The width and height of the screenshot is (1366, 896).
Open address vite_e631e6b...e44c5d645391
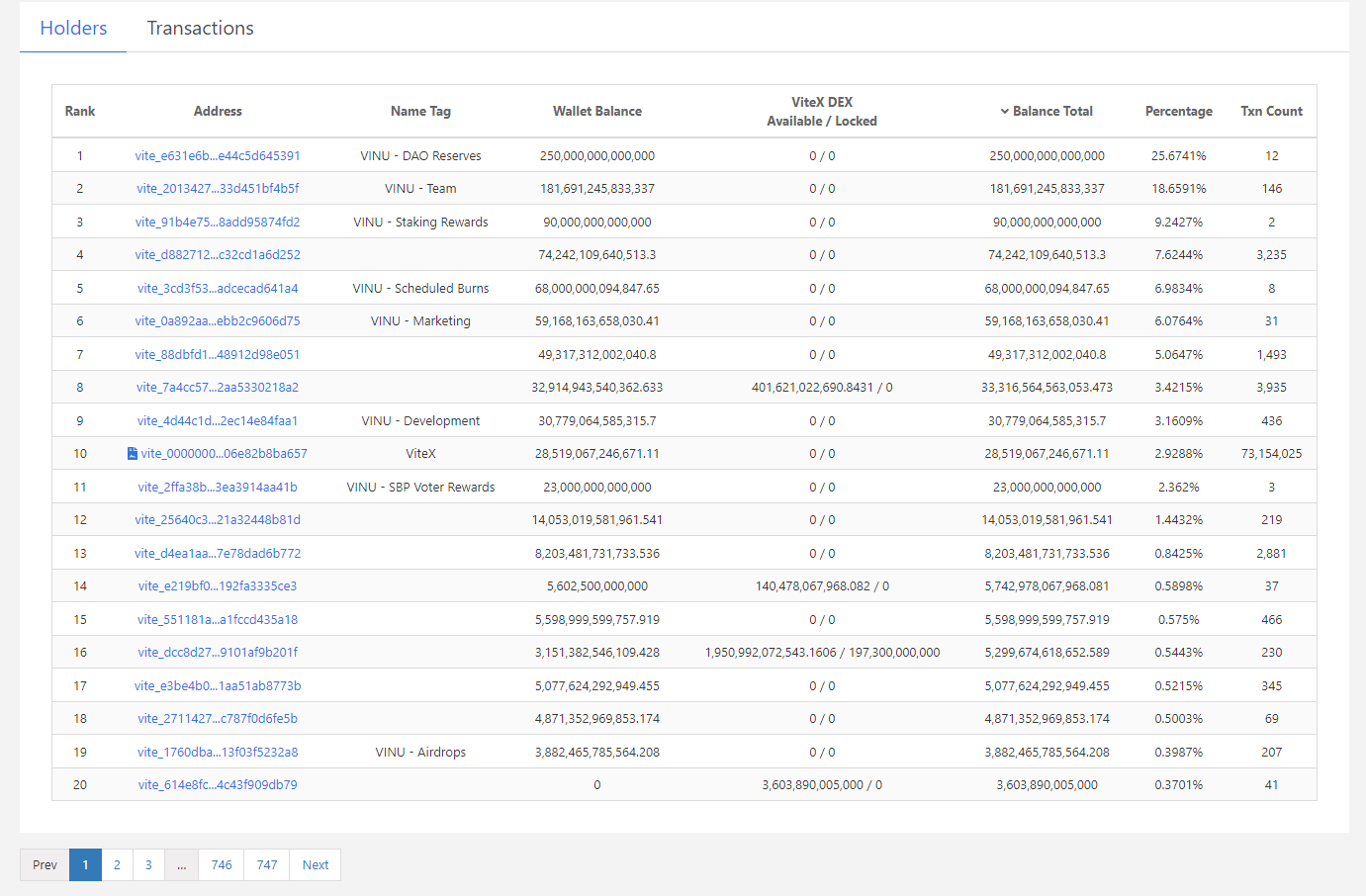[x=218, y=156]
